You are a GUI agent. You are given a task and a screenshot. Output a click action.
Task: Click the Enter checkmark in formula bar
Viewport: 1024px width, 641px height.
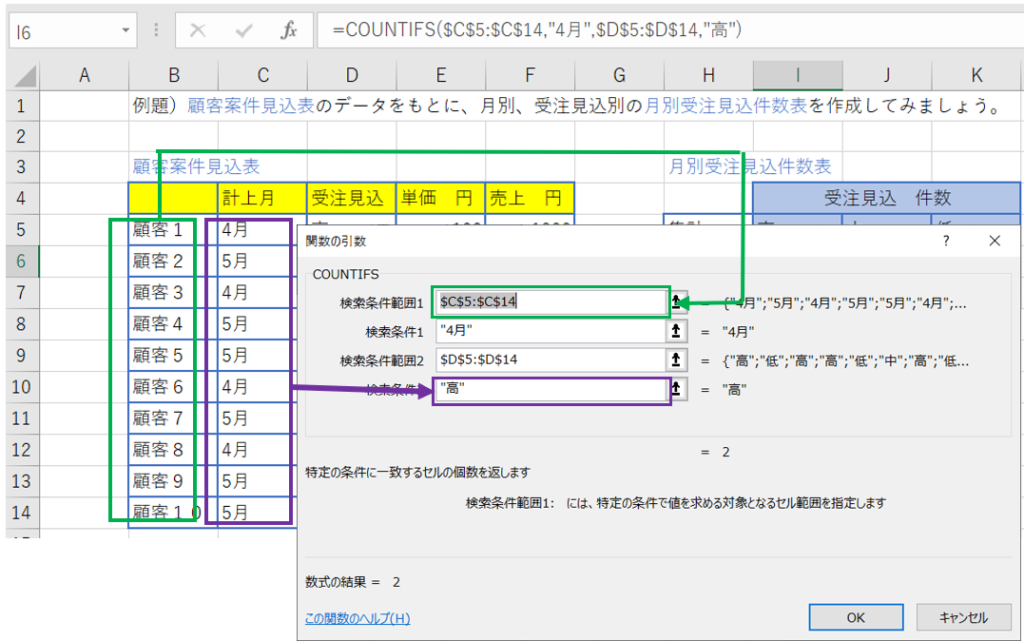click(x=243, y=31)
